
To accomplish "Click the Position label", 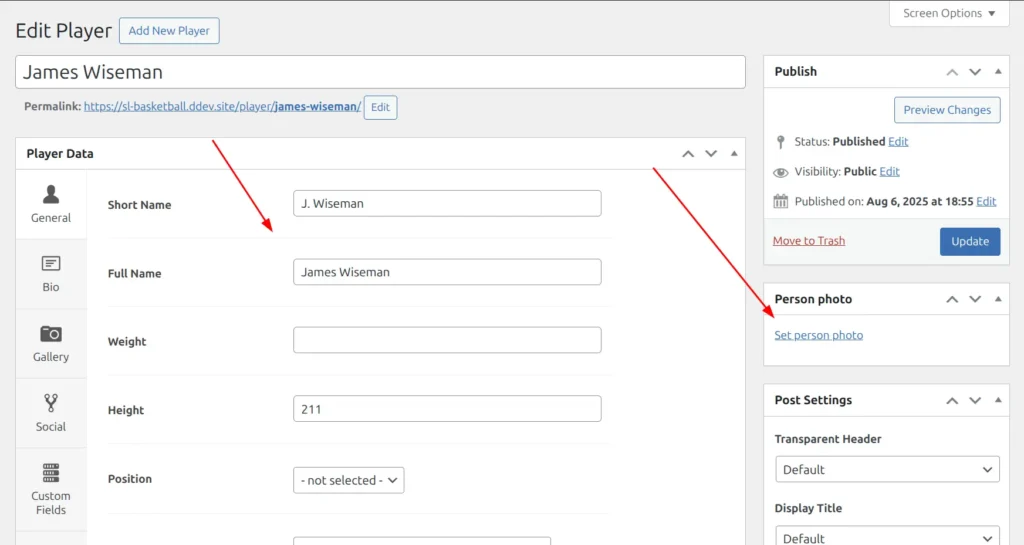I will [129, 479].
